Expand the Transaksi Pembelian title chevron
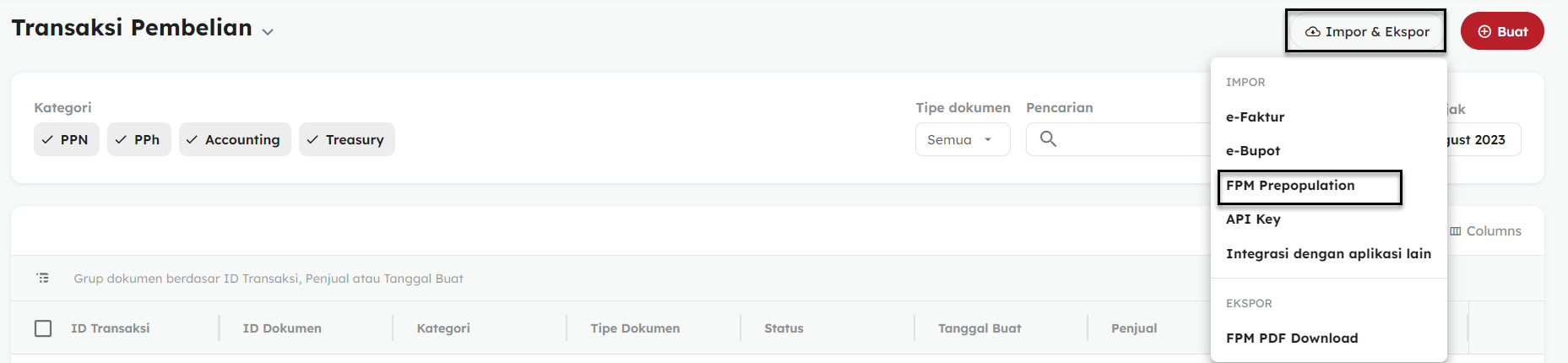The height and width of the screenshot is (363, 1568). [x=268, y=32]
